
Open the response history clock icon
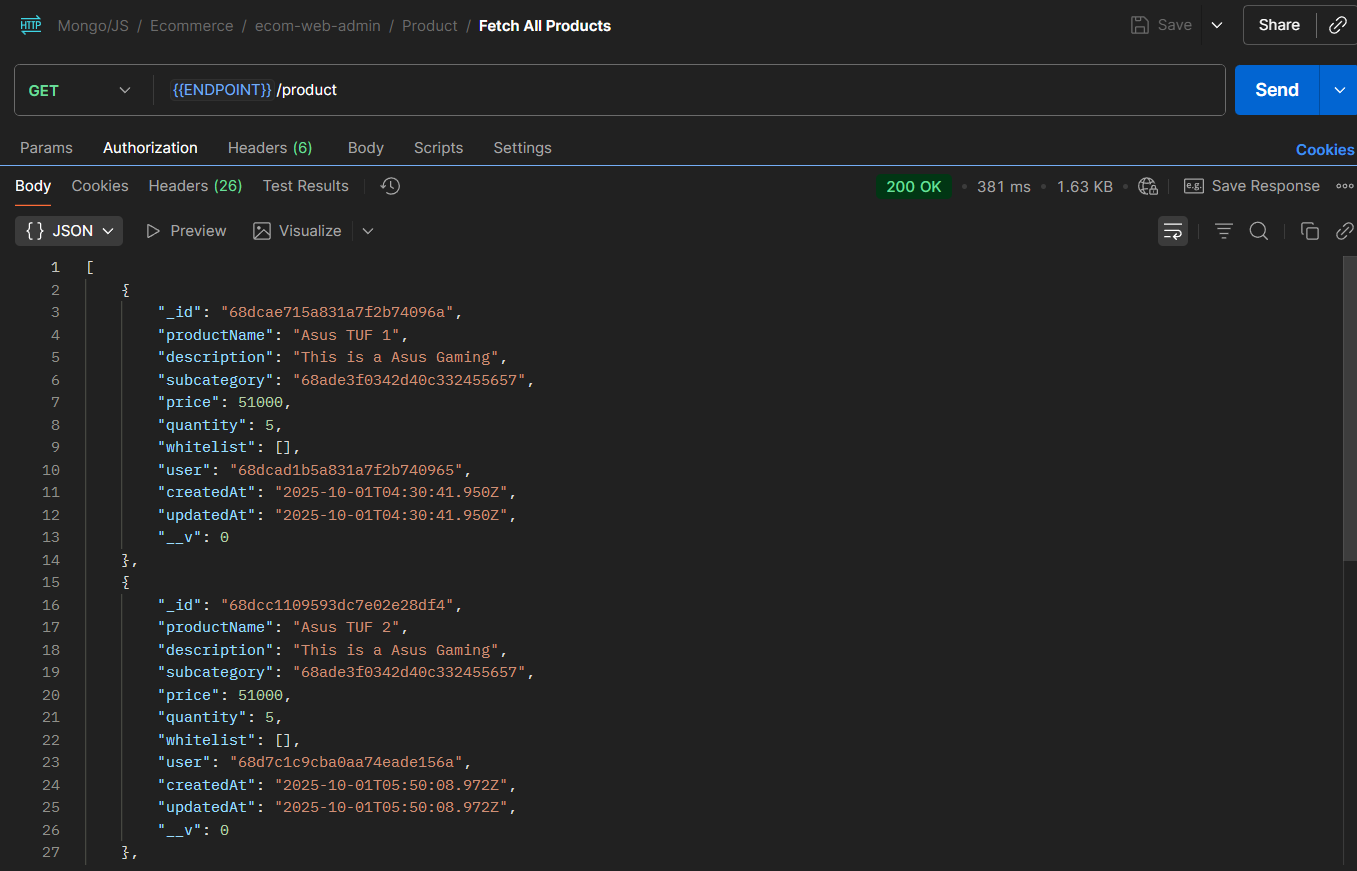pyautogui.click(x=391, y=186)
